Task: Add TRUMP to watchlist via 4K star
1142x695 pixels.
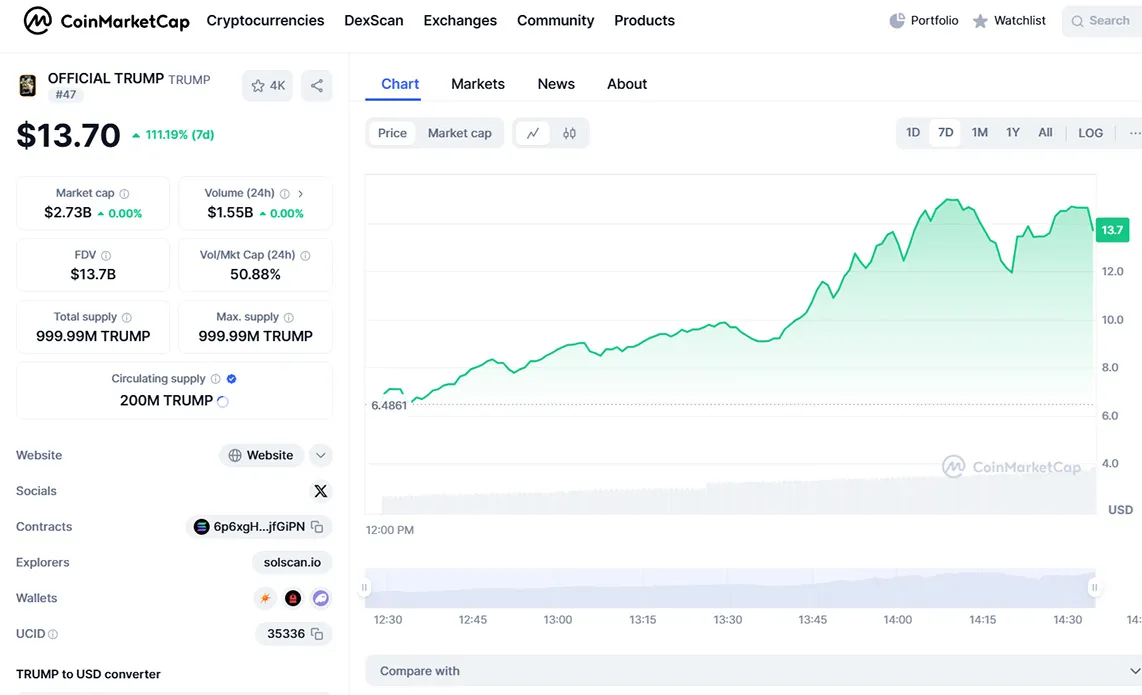Action: tap(267, 85)
